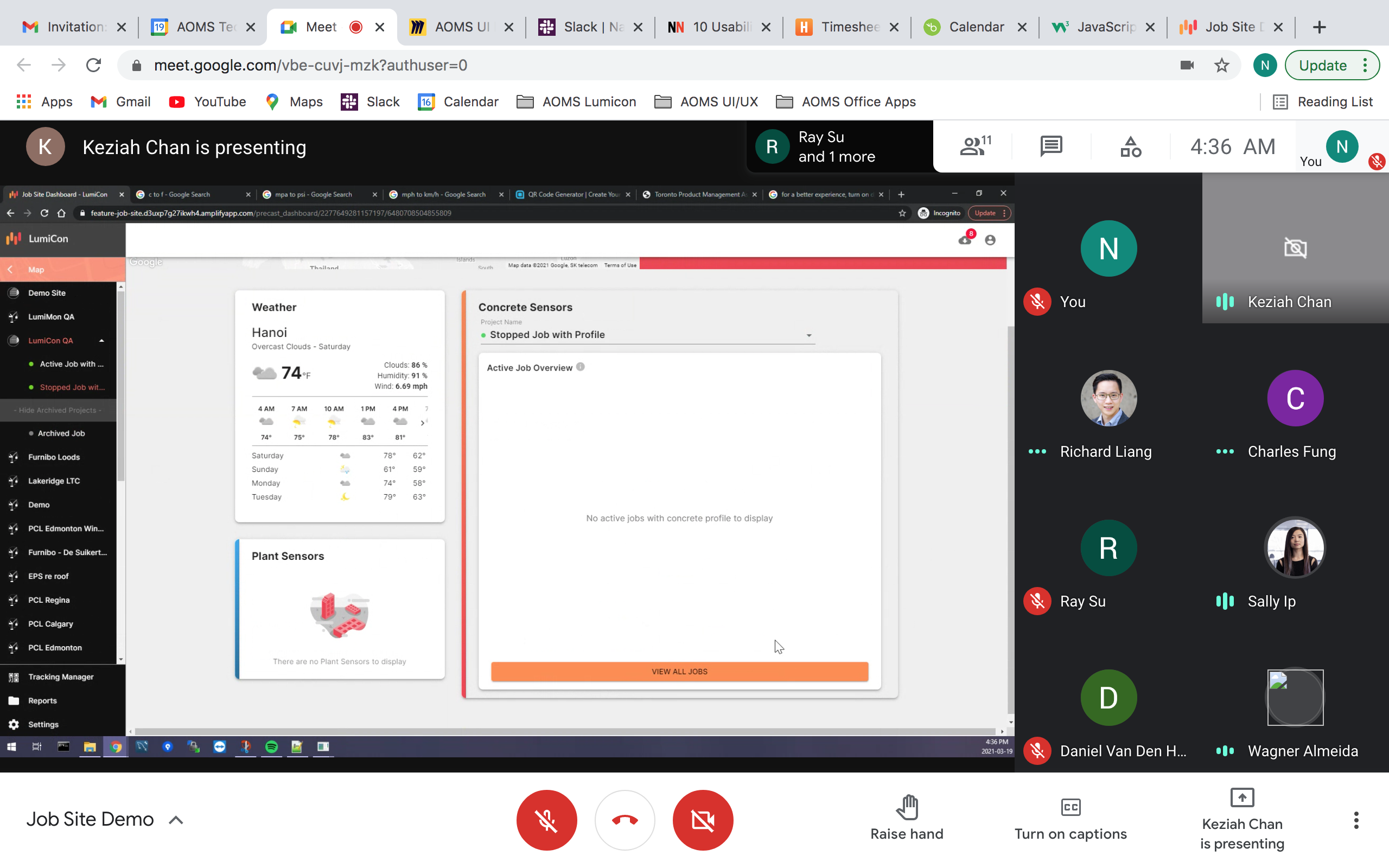Open the Maps bookmark
1389x868 pixels.
[x=295, y=101]
